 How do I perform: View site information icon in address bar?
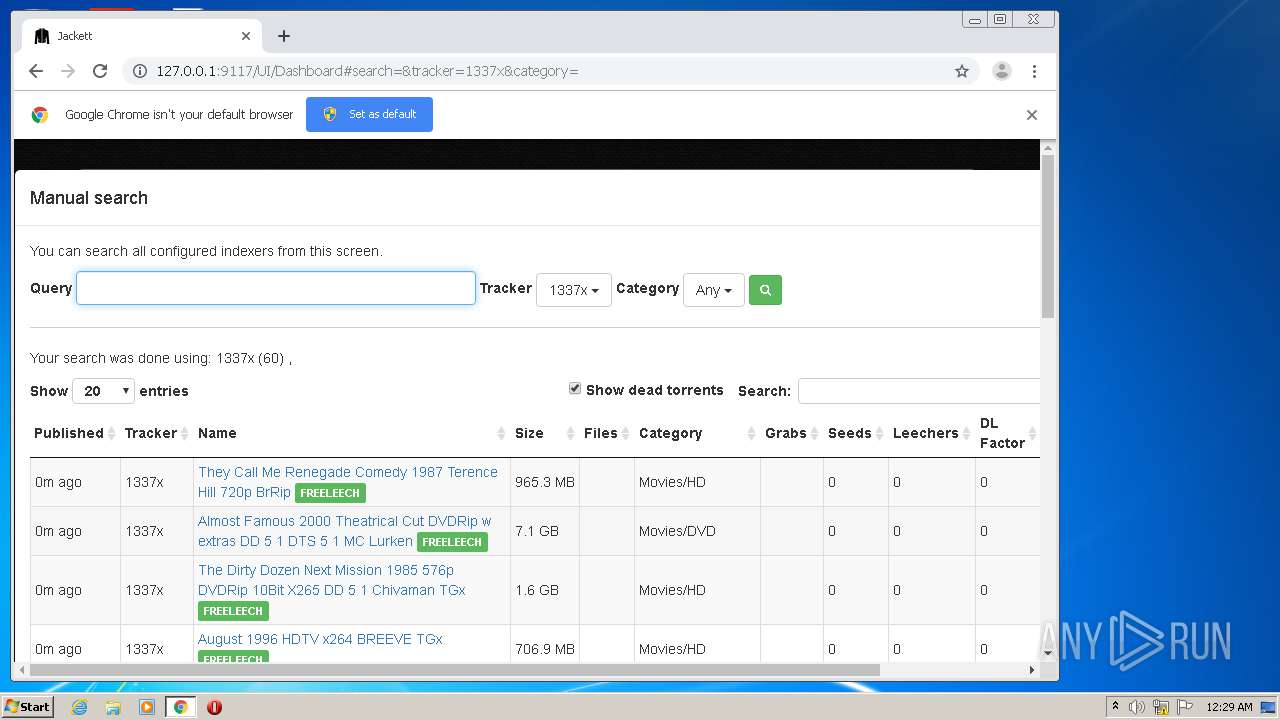tap(140, 71)
